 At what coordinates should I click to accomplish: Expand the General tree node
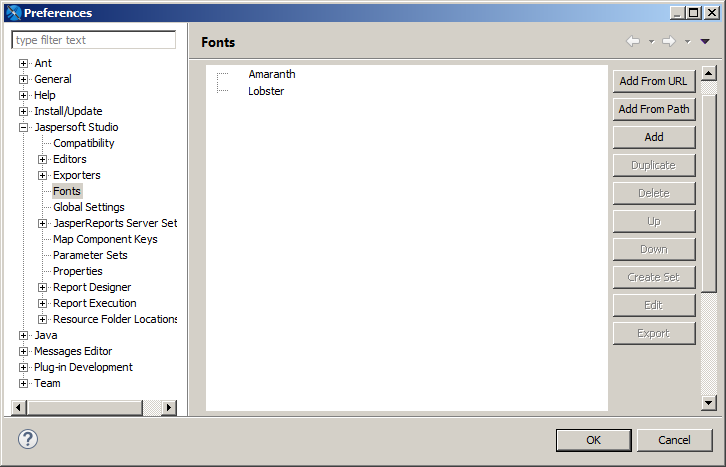(23, 80)
